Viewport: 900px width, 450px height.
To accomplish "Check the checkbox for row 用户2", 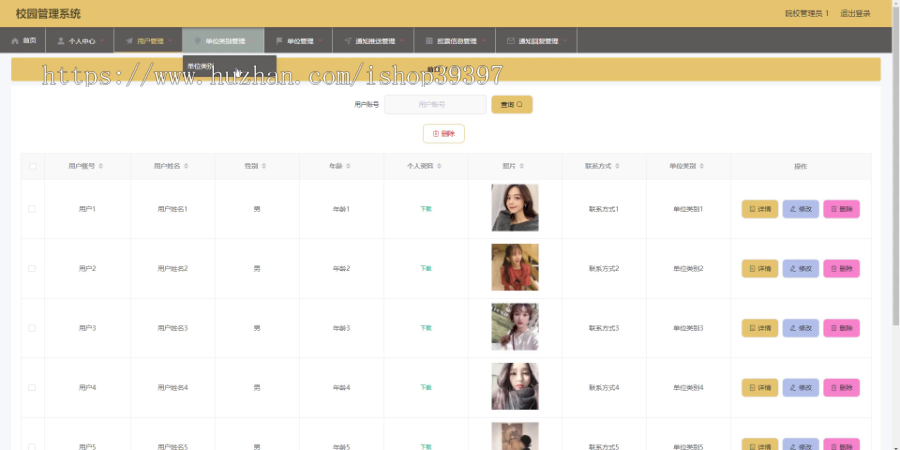I will (x=32, y=269).
